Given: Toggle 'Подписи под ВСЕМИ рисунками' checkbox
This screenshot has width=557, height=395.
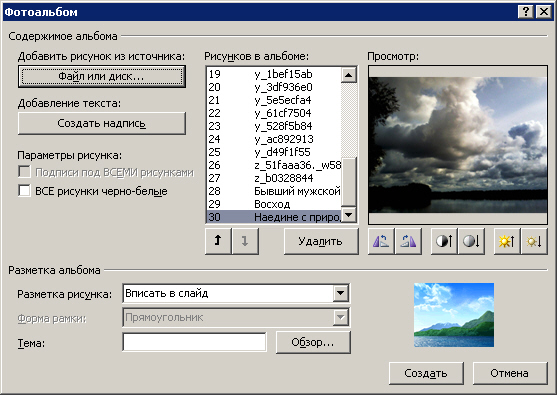Looking at the screenshot, I should (x=24, y=172).
